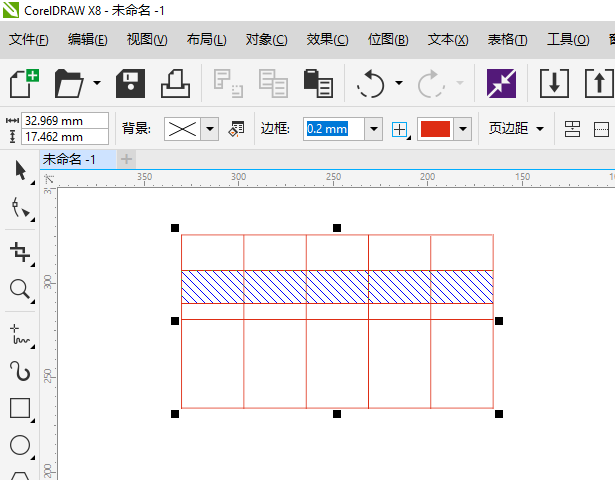
Task: Open the background fill dropdown
Action: coord(210,129)
